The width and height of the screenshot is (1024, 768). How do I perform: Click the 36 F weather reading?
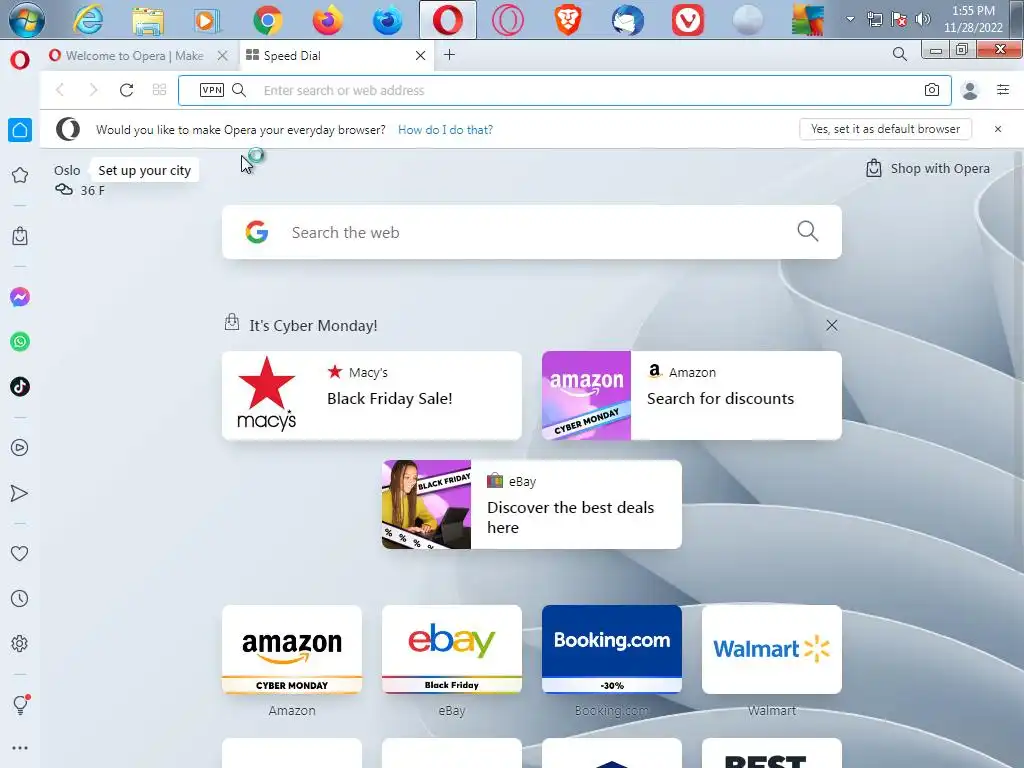coord(92,191)
